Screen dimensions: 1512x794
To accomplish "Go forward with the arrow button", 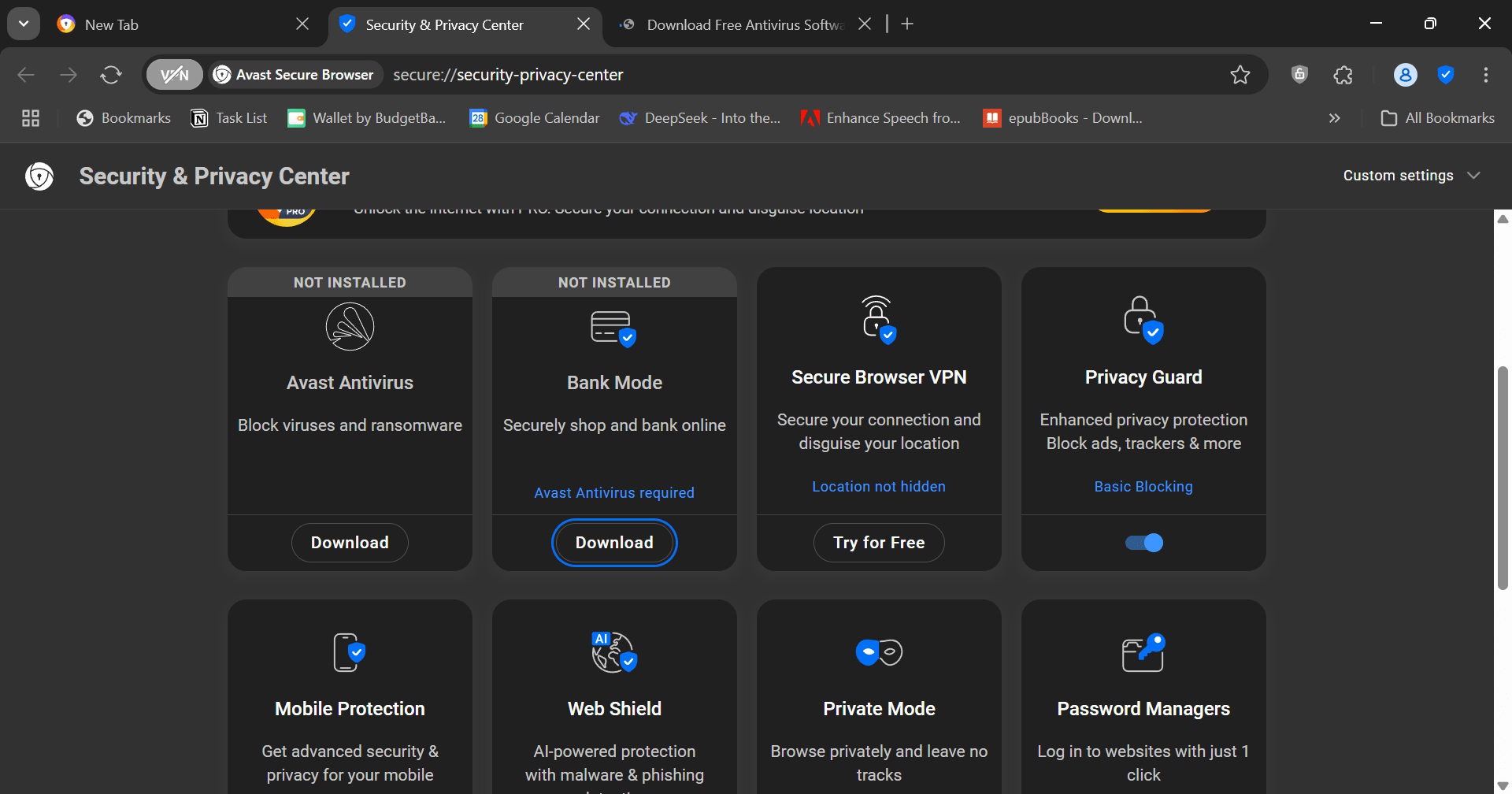I will coord(69,75).
